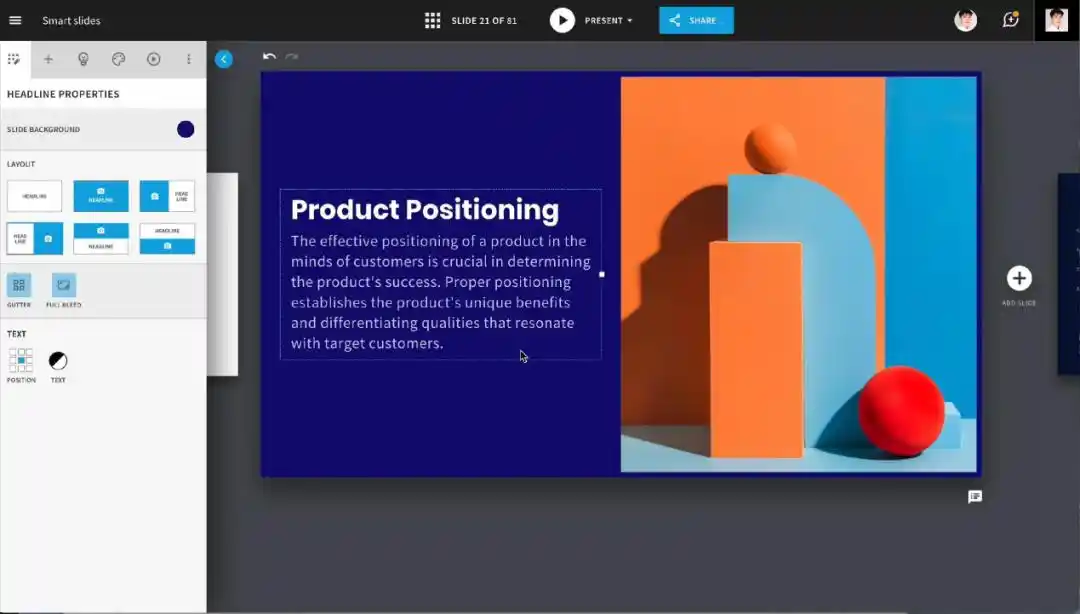This screenshot has width=1080, height=614.
Task: Choose the headline-left image-right layout
Action: [34, 238]
